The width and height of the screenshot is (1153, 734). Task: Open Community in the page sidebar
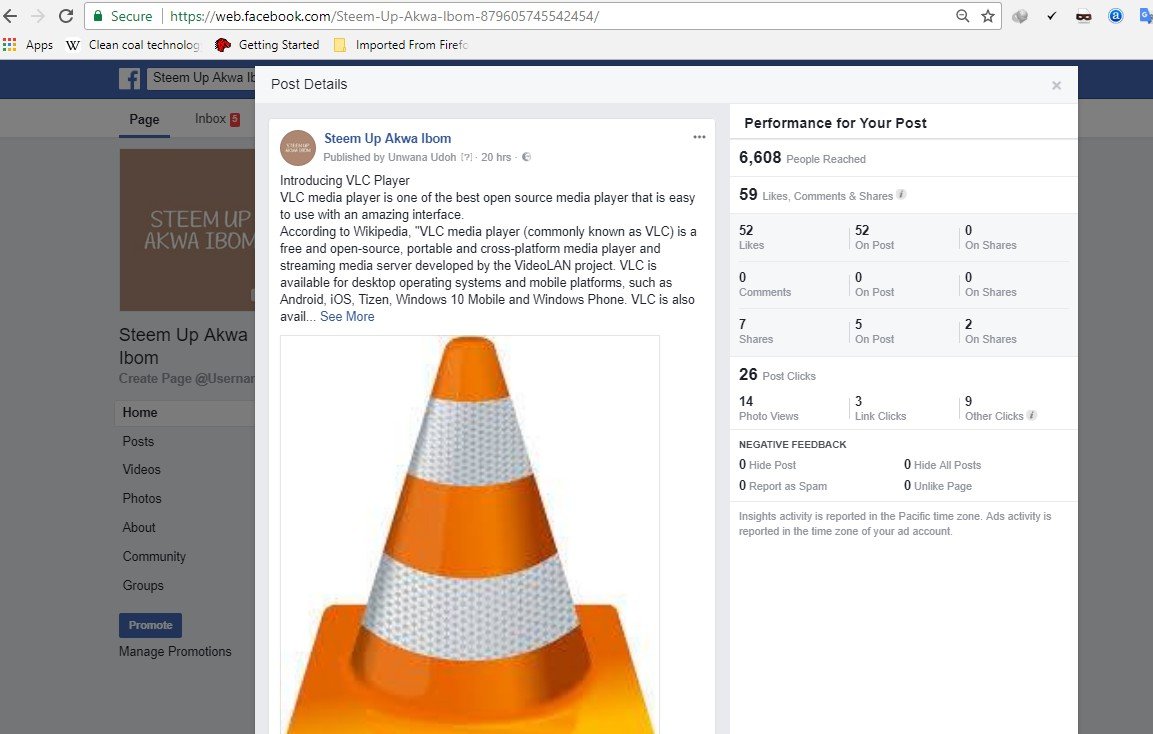coord(154,557)
